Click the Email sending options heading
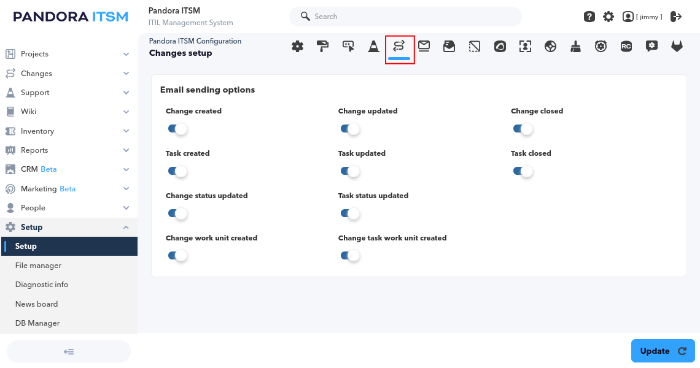The width and height of the screenshot is (700, 368). click(x=208, y=90)
